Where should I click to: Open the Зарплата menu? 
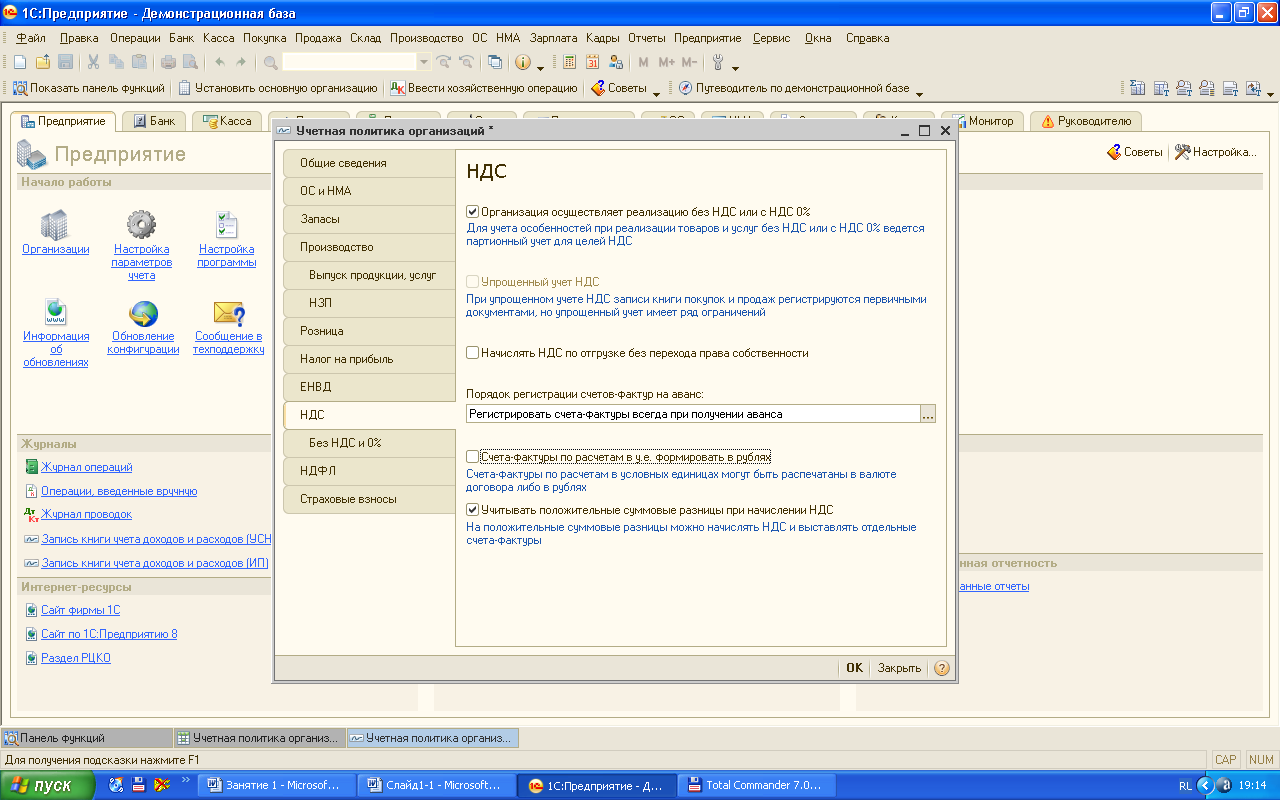(554, 38)
